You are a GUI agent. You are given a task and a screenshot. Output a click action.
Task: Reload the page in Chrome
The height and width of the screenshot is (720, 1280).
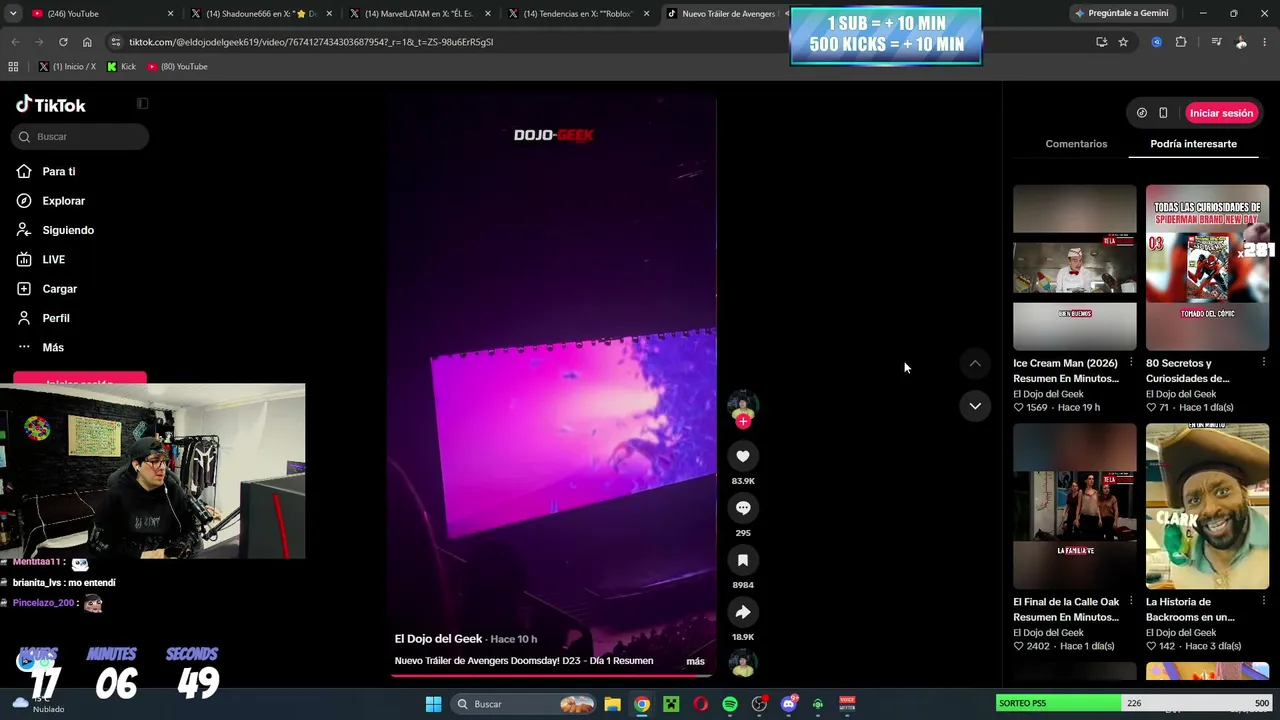(63, 42)
